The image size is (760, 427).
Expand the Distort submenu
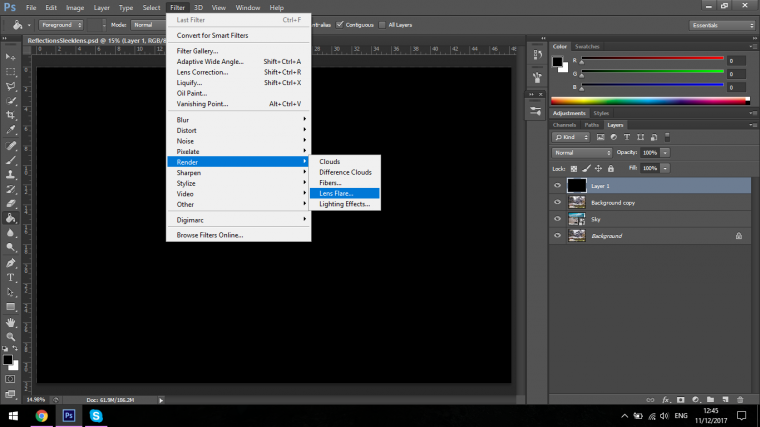pos(238,130)
